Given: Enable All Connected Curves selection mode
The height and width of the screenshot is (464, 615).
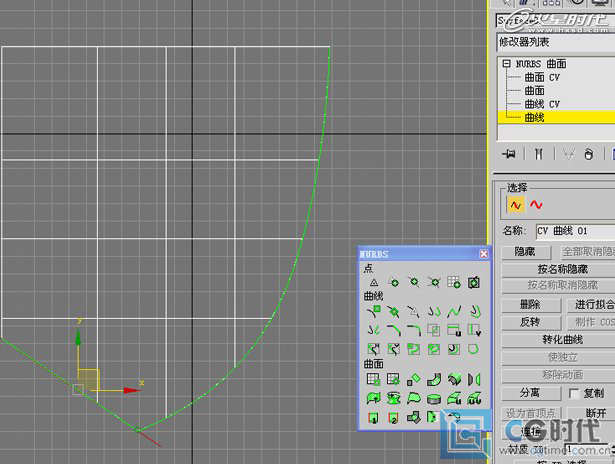Looking at the screenshot, I should pyautogui.click(x=536, y=205).
